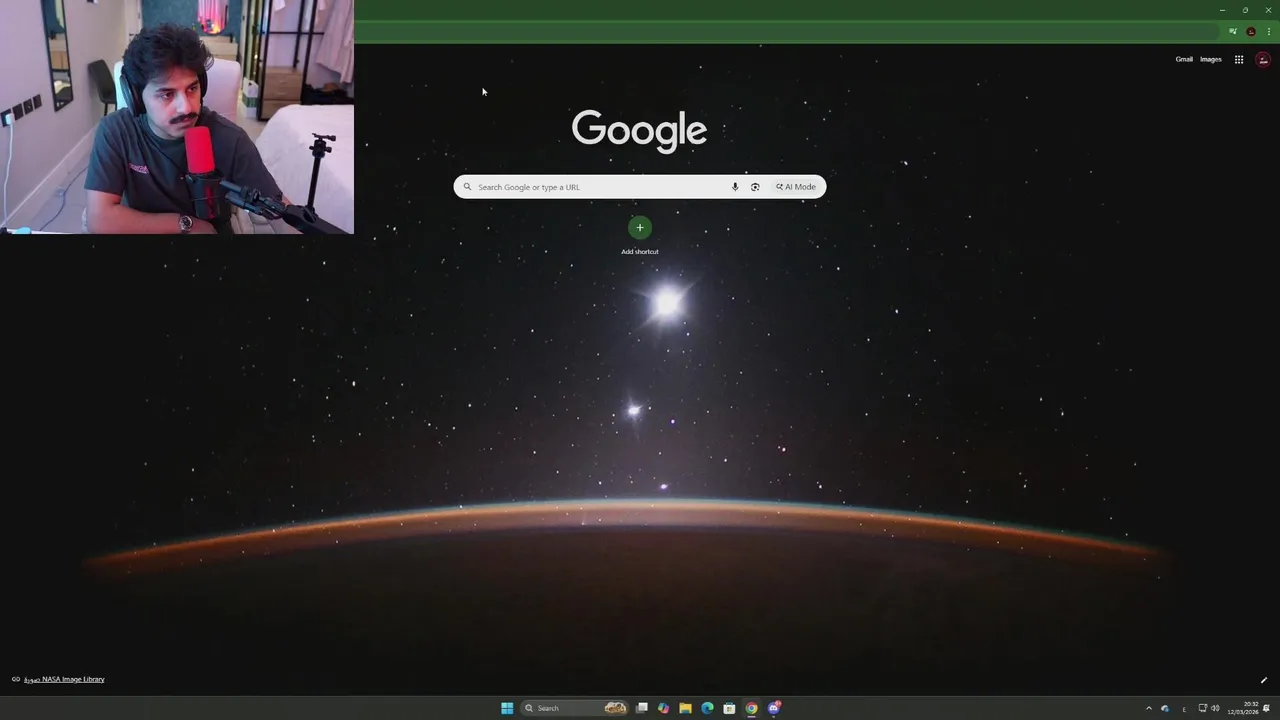
Task: Open Chrome three-dot menu
Action: (x=1269, y=31)
